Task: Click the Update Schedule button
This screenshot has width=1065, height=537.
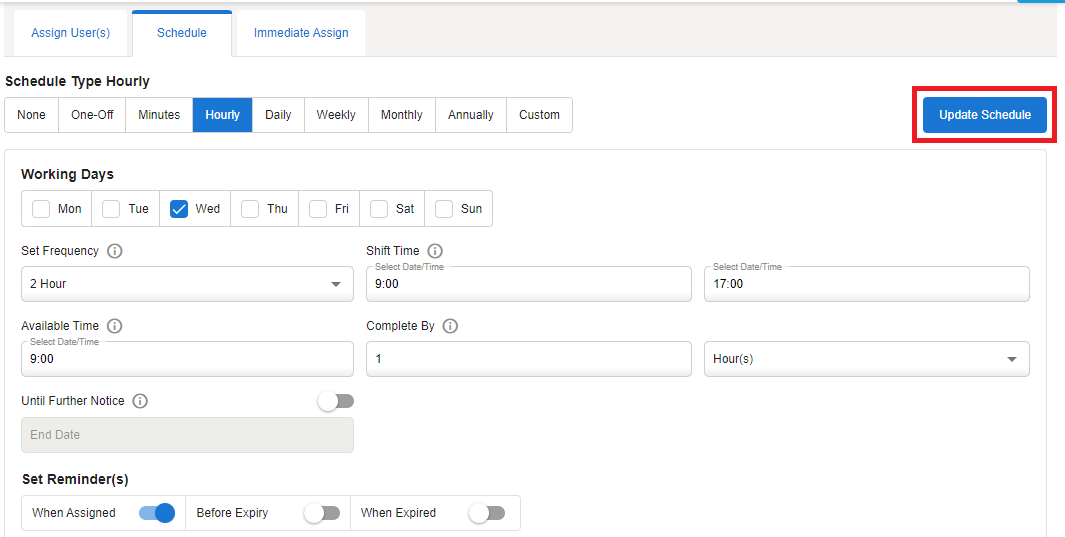Action: 984,115
